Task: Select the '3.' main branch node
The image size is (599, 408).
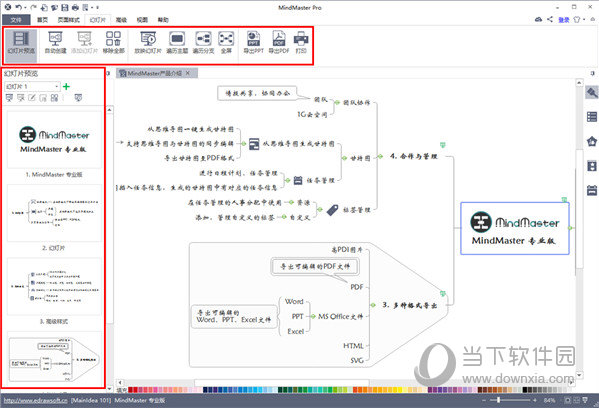Action: point(410,305)
